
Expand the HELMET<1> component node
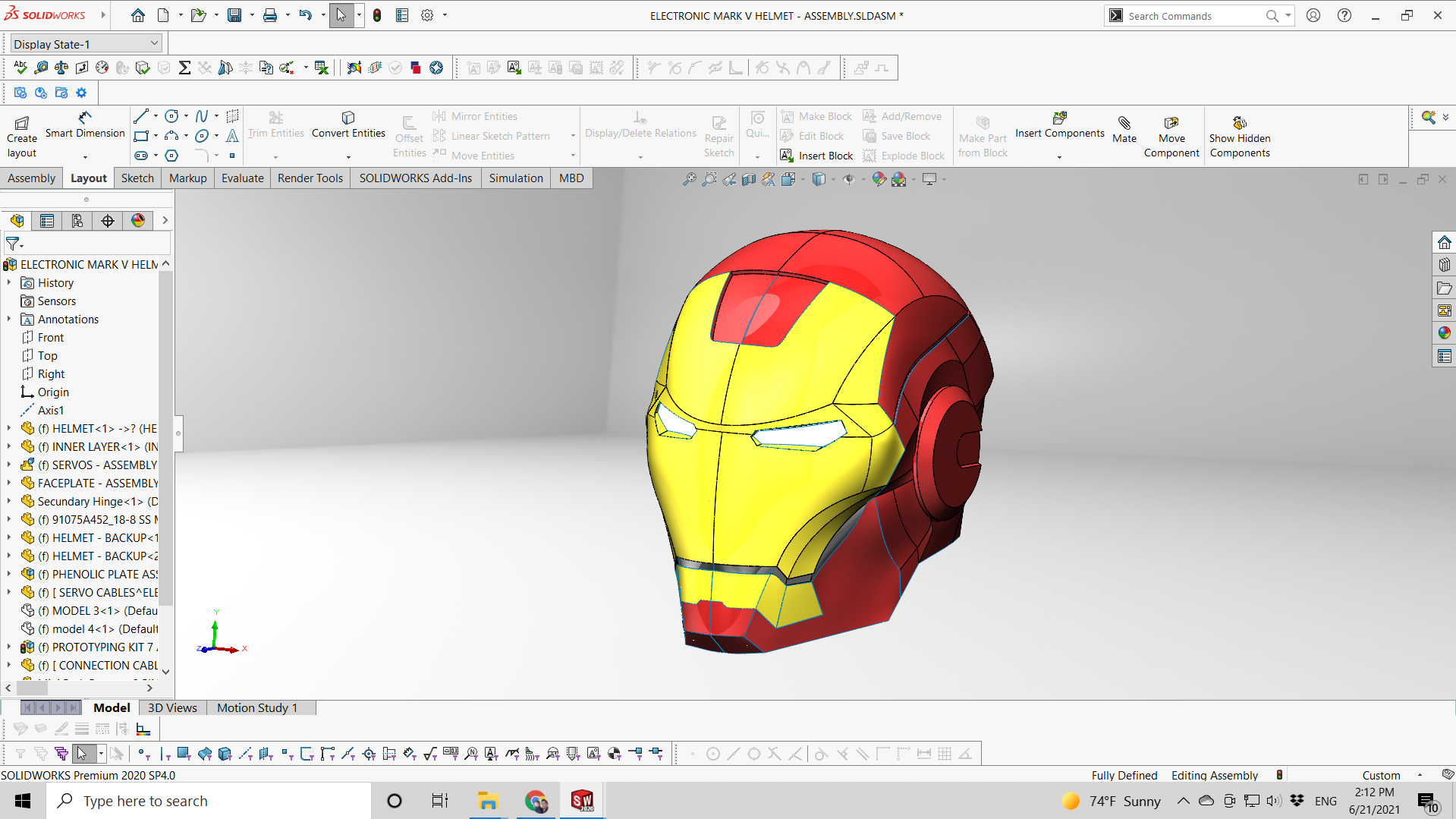point(9,429)
